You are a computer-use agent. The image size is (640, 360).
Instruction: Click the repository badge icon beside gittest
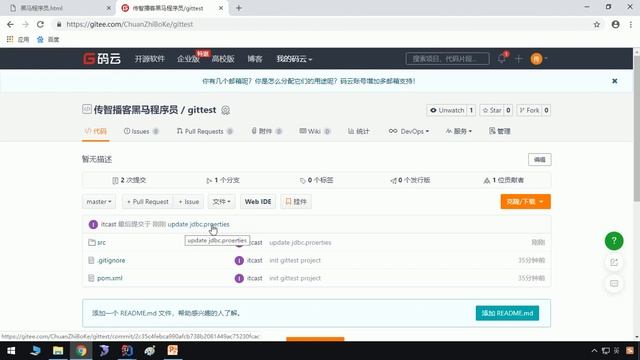pyautogui.click(x=225, y=110)
